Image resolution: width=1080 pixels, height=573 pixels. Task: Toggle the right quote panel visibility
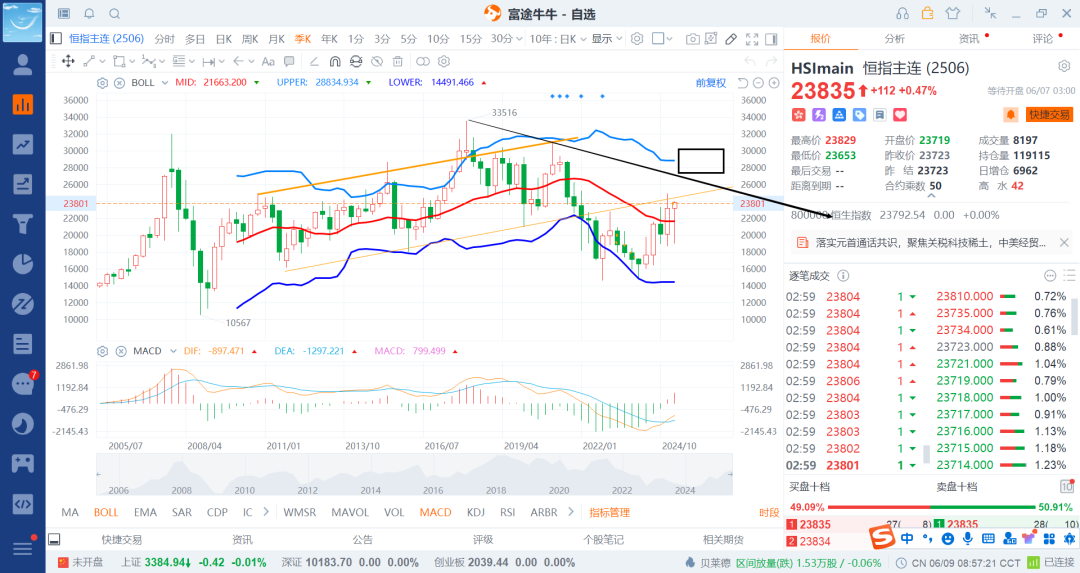[771, 39]
